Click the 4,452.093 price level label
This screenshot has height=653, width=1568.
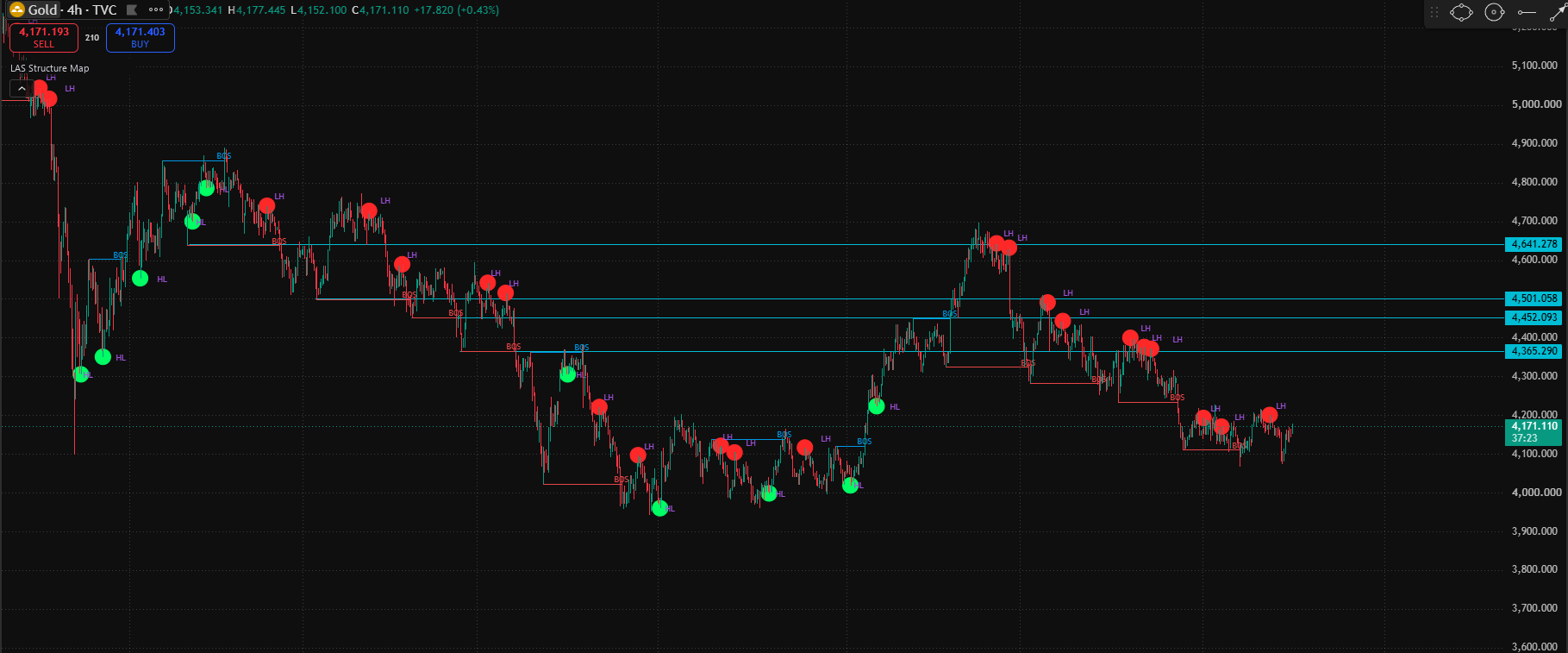(x=1534, y=317)
